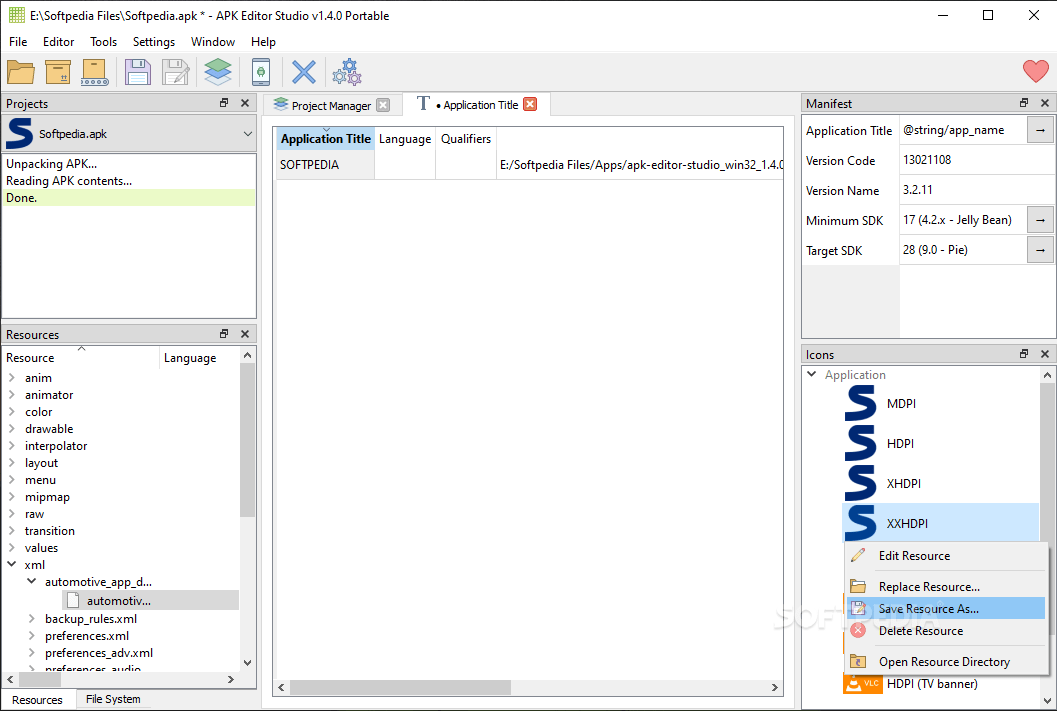
Task: Choose Save Resource As... menu entry
Action: (x=946, y=609)
